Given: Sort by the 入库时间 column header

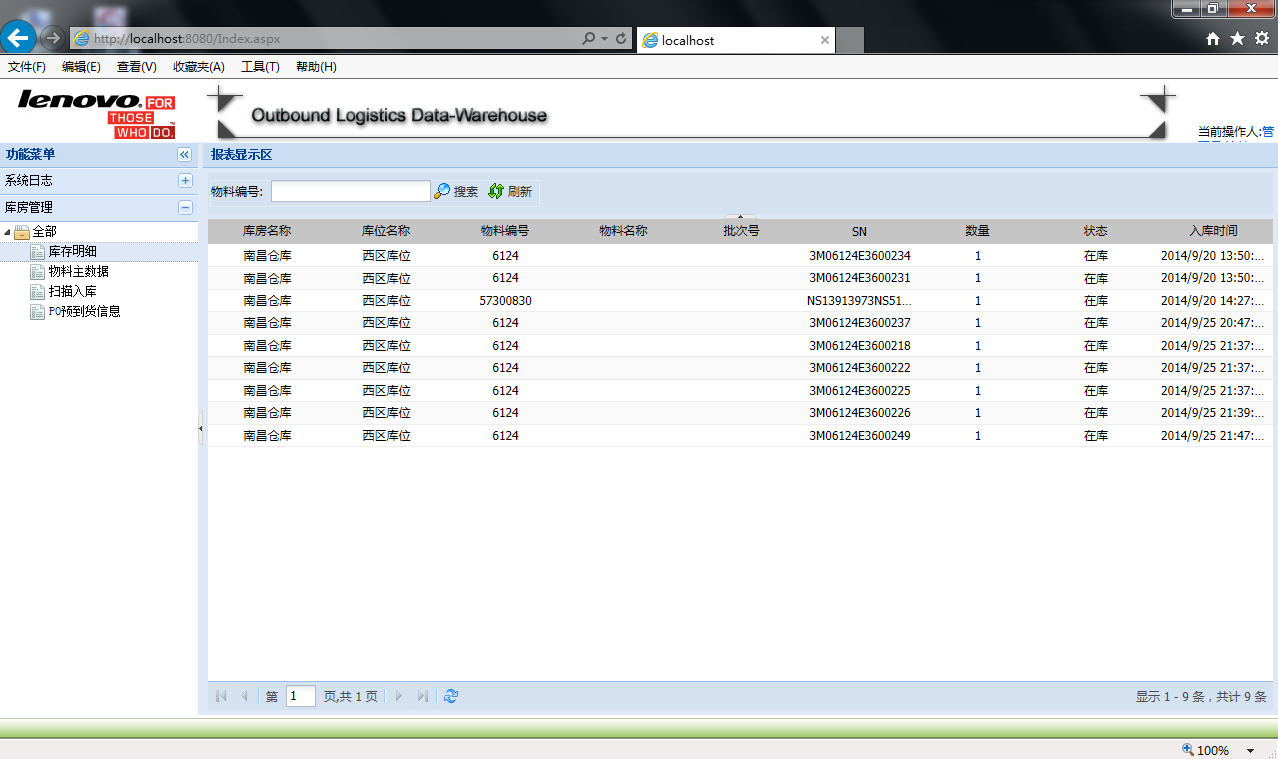Looking at the screenshot, I should [1212, 231].
